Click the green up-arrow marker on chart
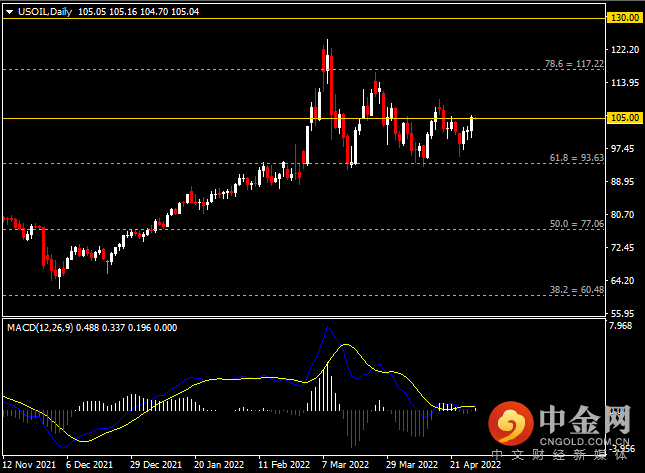Screen dimensions: 645x473 point(107,267)
